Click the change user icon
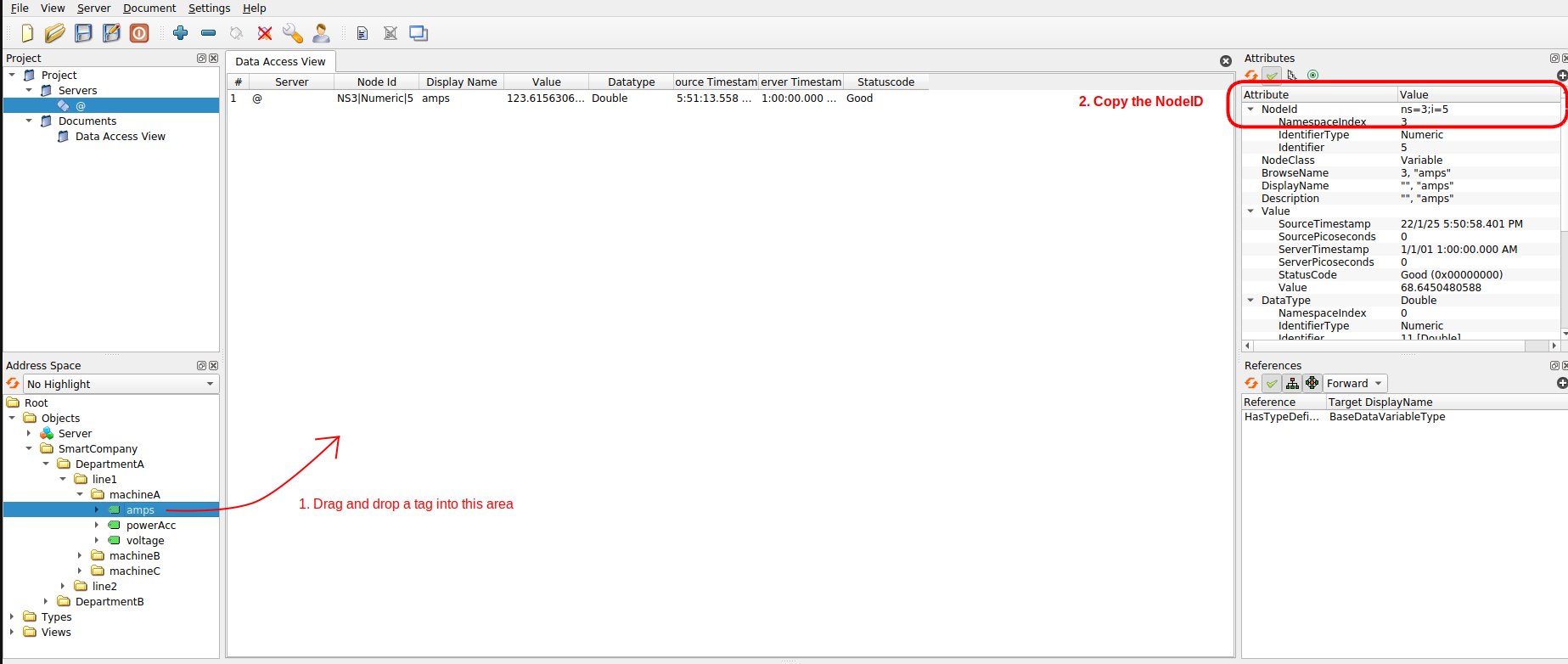 (x=321, y=33)
